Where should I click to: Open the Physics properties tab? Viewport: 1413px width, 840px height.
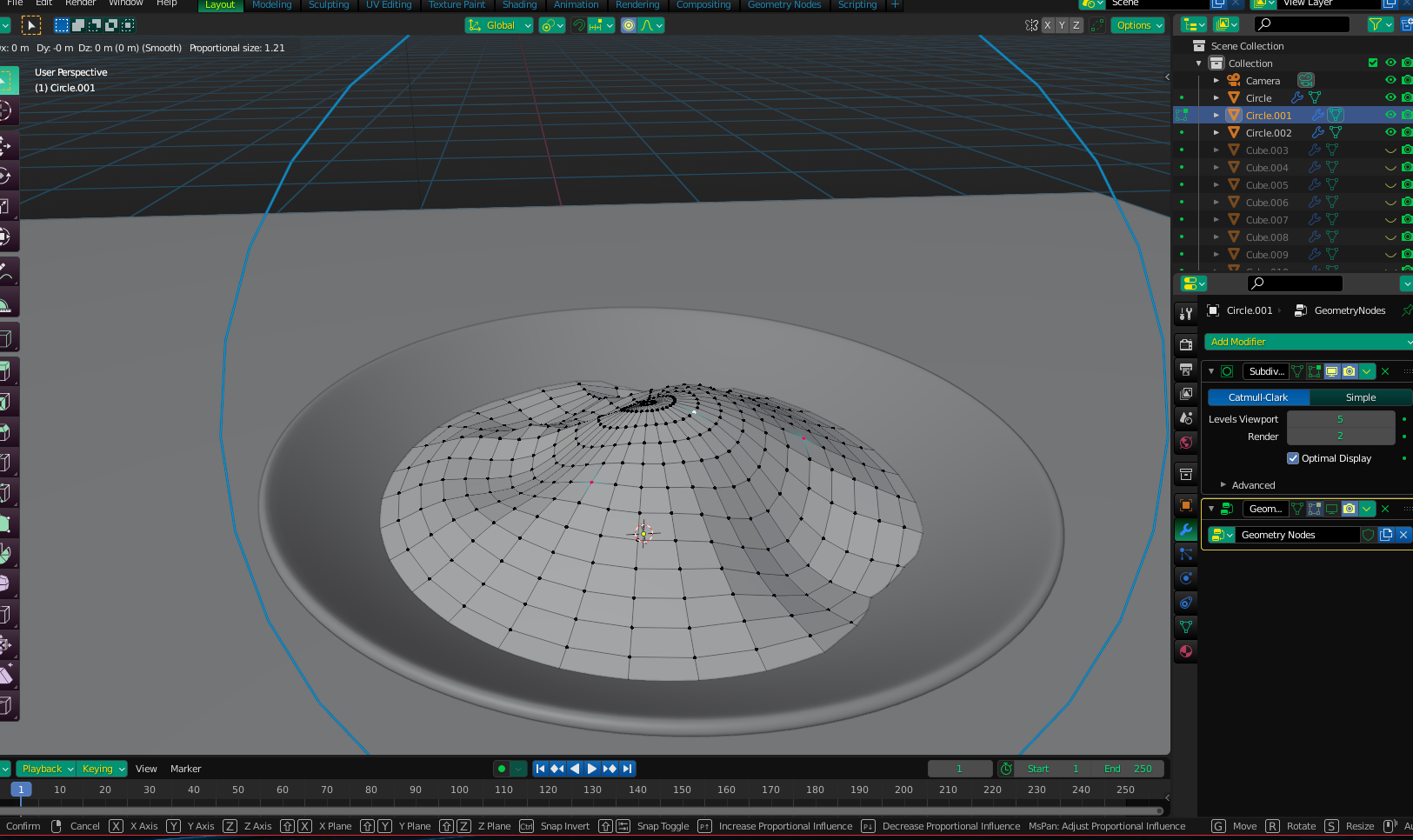click(x=1186, y=578)
